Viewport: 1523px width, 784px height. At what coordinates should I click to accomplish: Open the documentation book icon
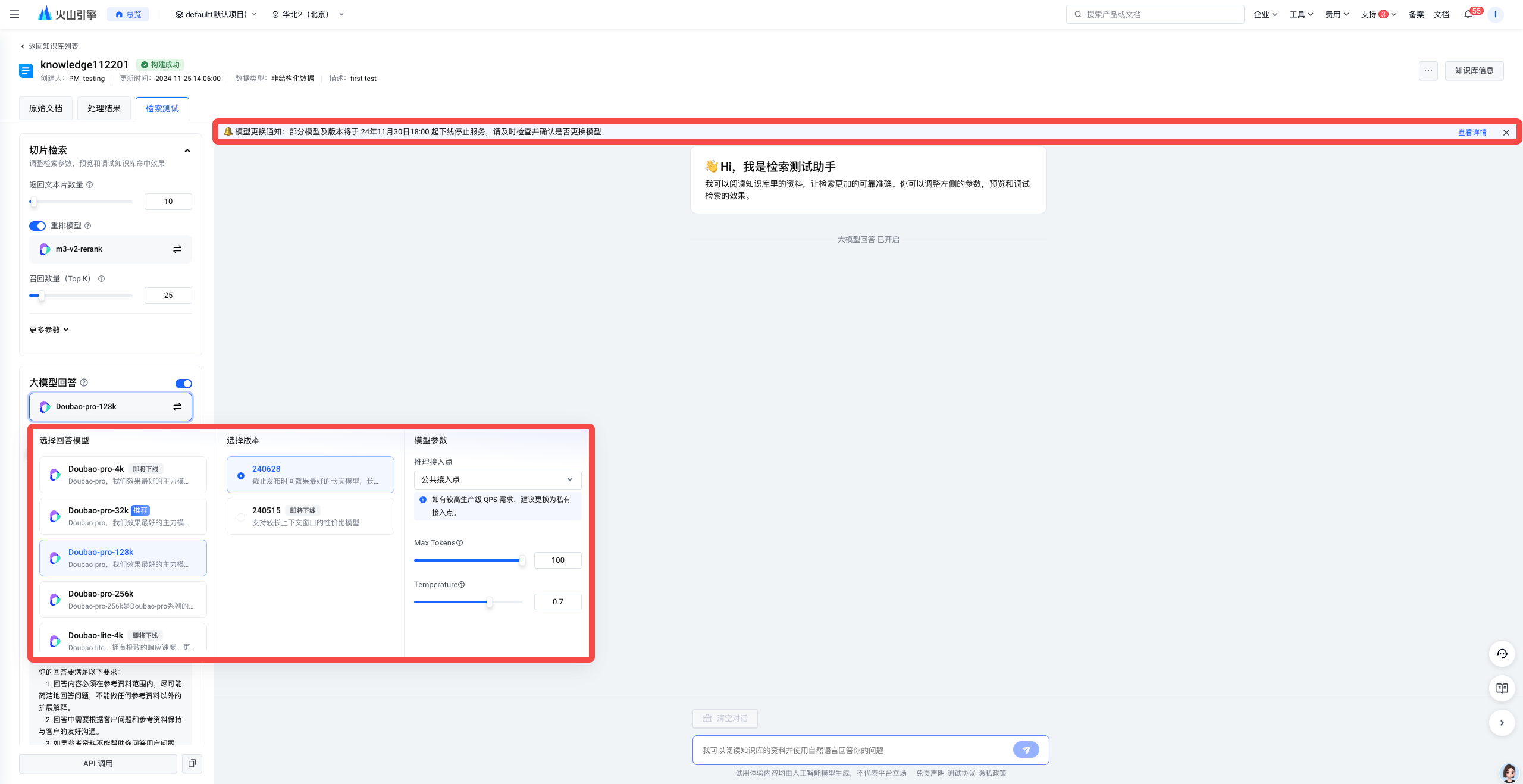click(1502, 688)
